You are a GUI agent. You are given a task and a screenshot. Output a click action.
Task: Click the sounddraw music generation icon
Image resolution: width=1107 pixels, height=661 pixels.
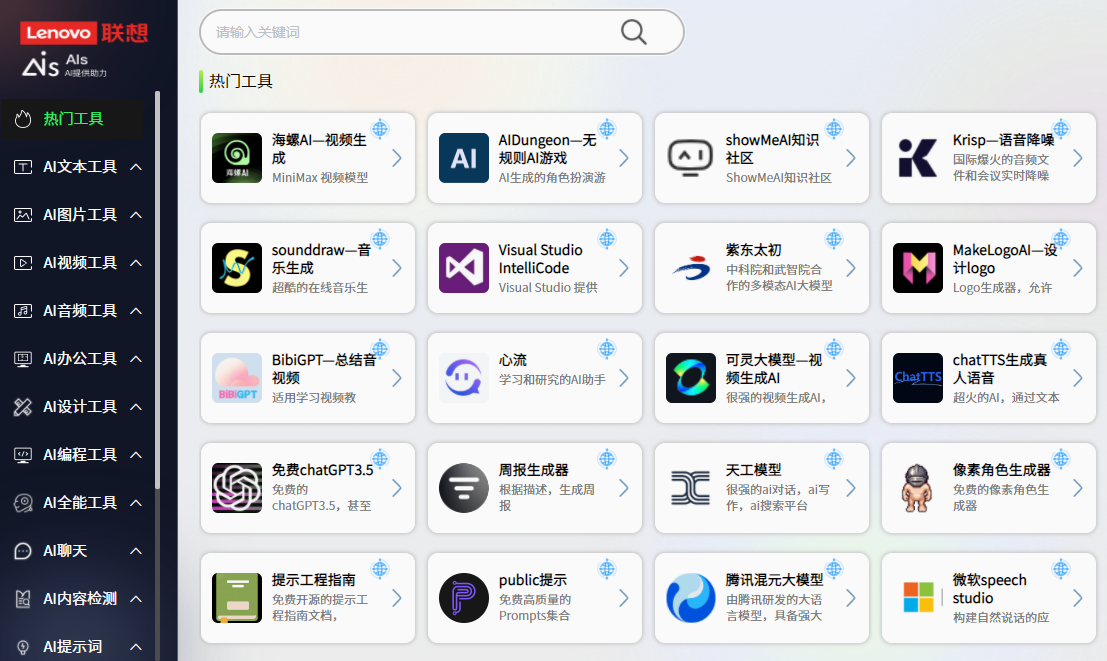tap(237, 268)
